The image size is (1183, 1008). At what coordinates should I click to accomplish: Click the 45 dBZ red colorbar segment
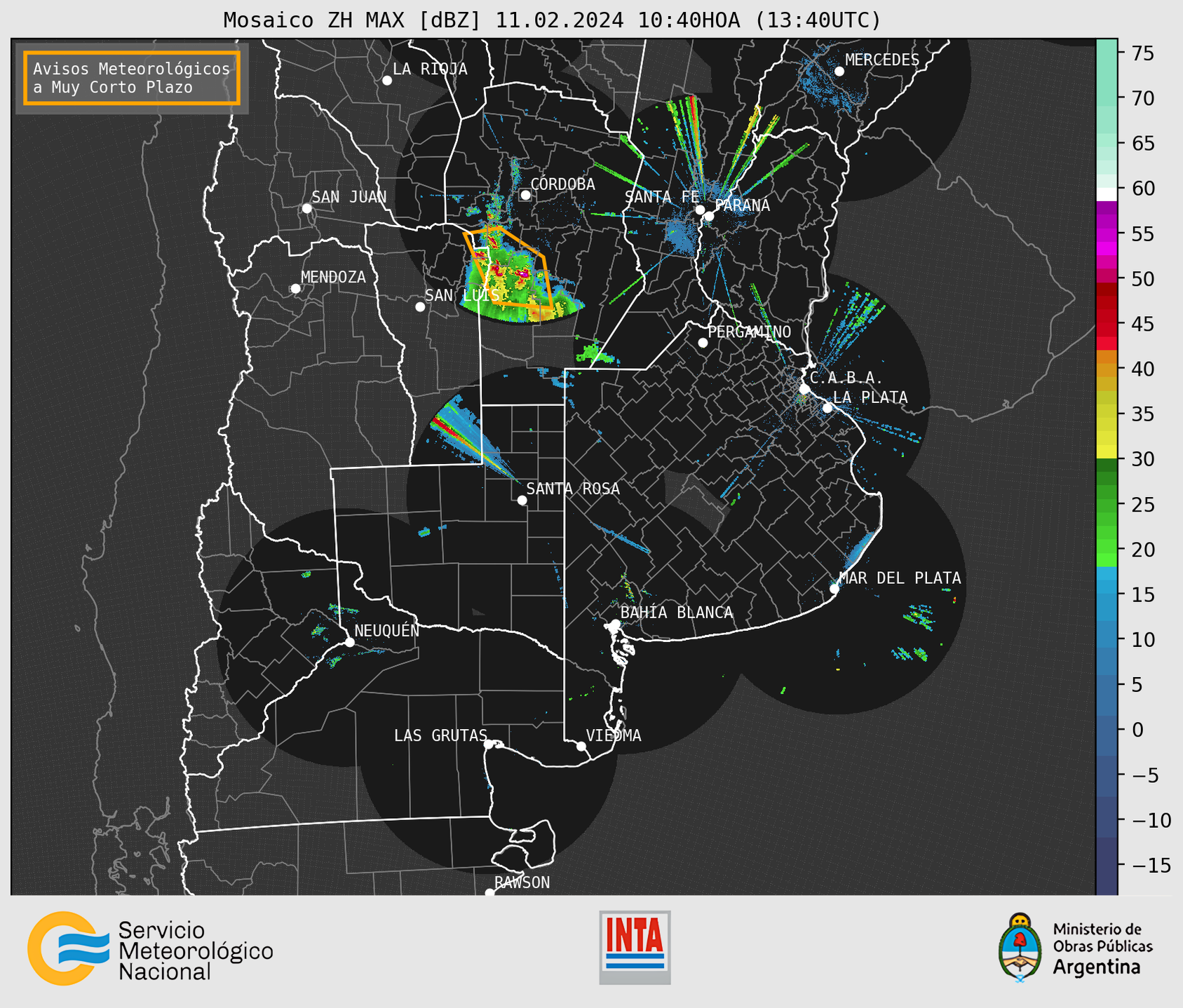1107,324
